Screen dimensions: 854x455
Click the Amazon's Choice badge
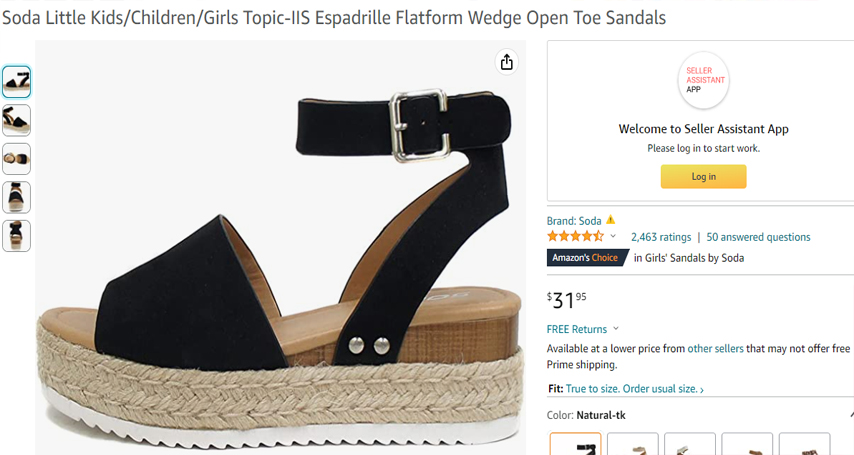(x=587, y=258)
